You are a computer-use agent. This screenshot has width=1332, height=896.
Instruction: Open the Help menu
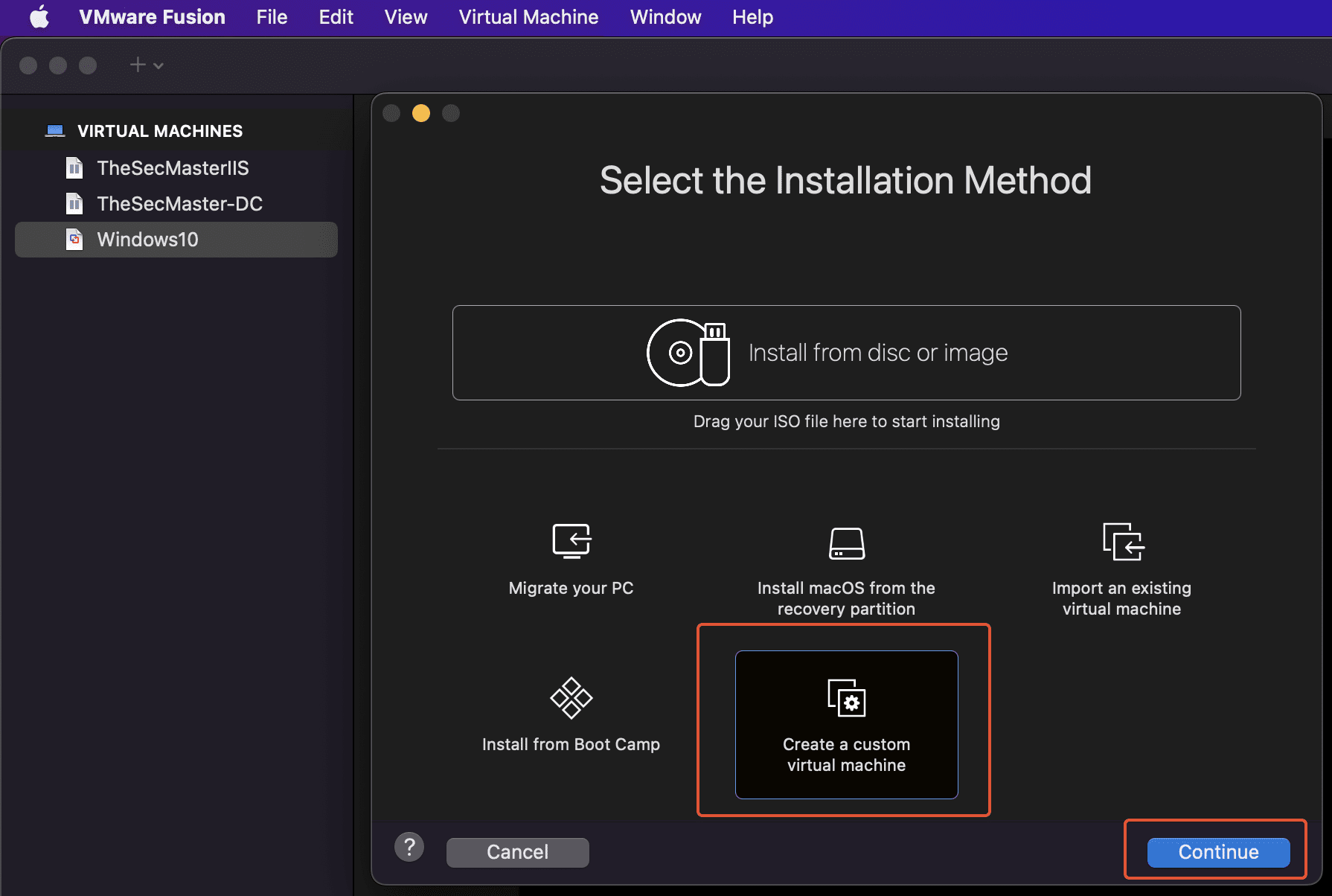752,17
